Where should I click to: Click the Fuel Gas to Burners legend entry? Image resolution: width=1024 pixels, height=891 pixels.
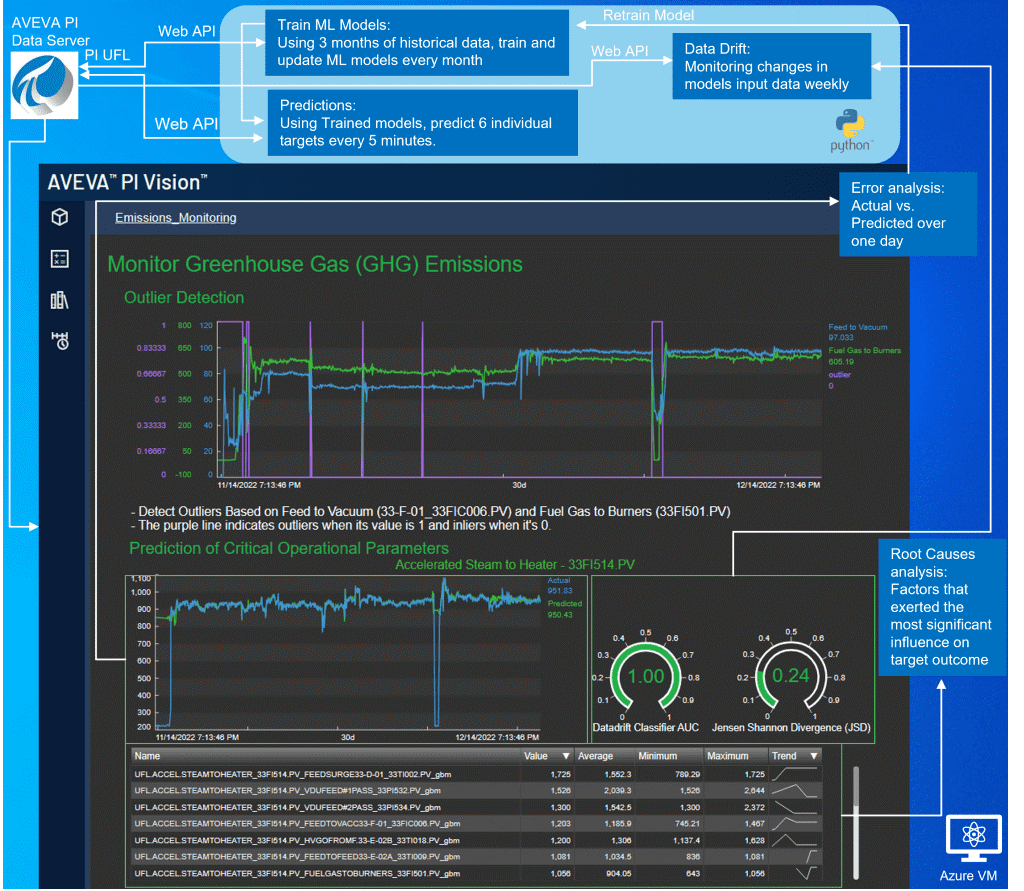(x=864, y=356)
